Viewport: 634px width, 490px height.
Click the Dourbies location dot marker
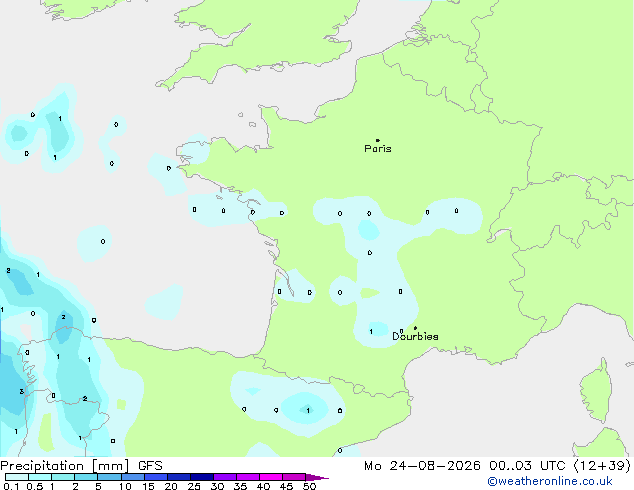415,328
